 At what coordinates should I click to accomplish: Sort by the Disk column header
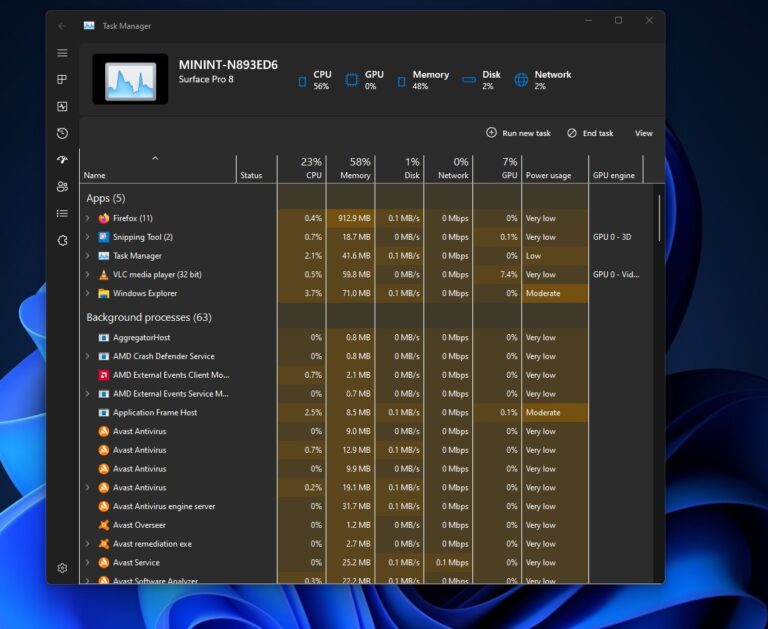(x=400, y=169)
